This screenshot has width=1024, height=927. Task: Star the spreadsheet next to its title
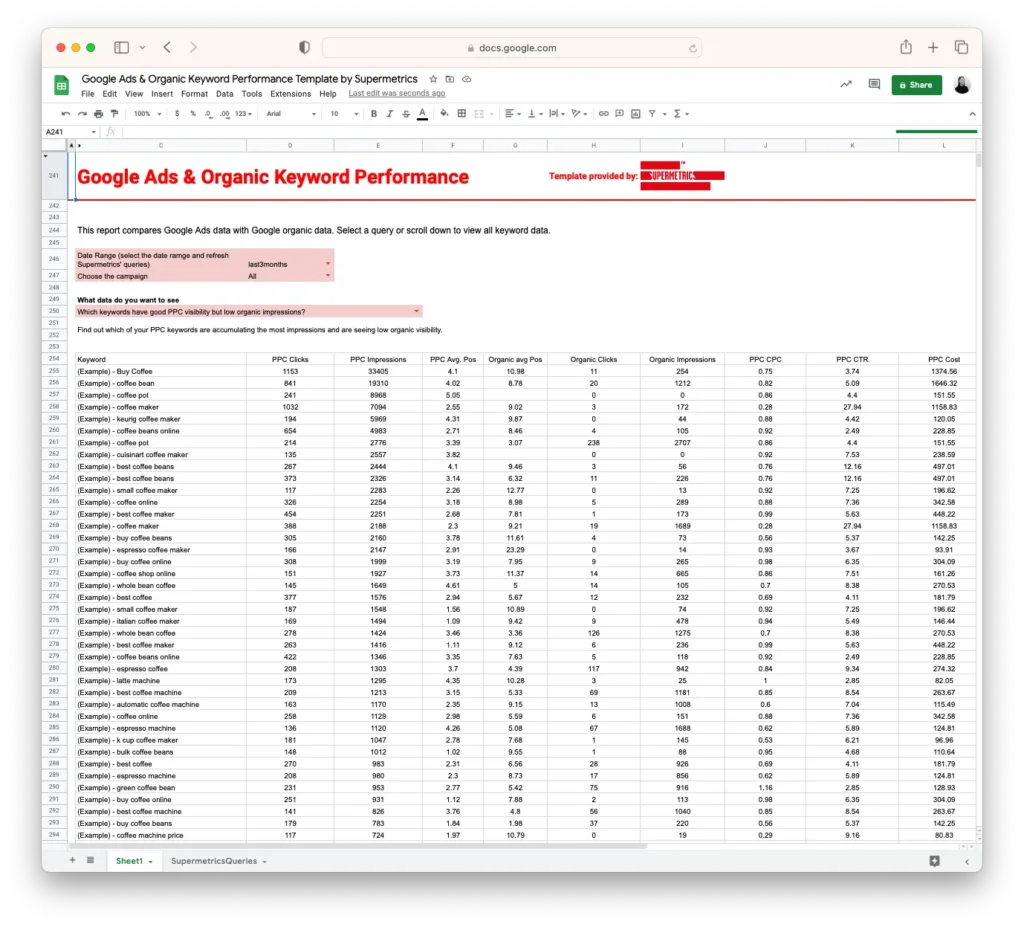tap(431, 78)
